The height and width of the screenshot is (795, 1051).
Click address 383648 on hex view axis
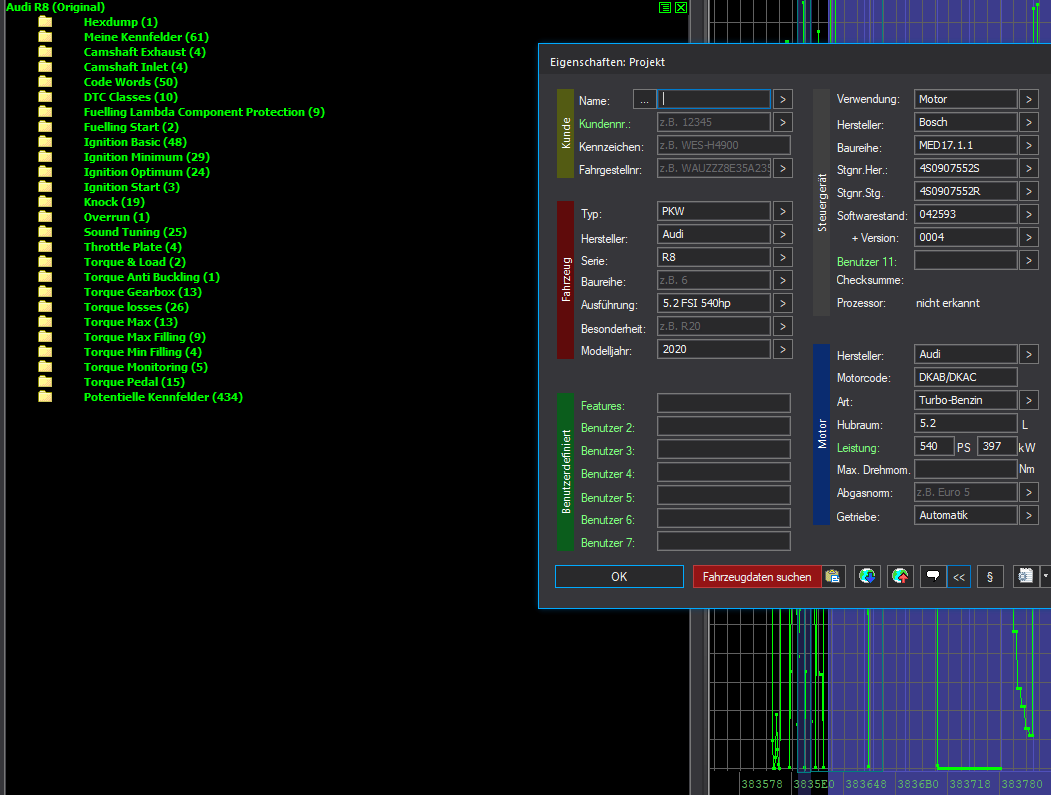click(865, 784)
